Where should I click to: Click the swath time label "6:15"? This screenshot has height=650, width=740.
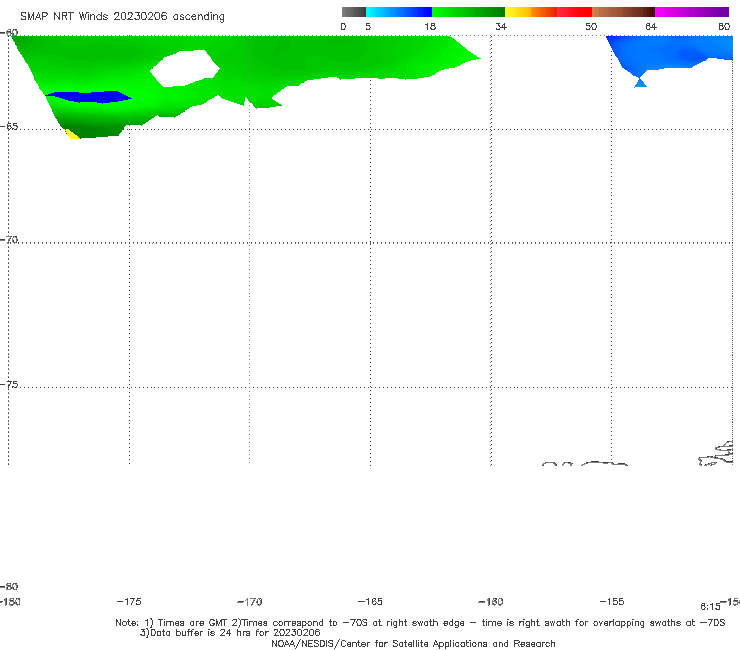710,606
